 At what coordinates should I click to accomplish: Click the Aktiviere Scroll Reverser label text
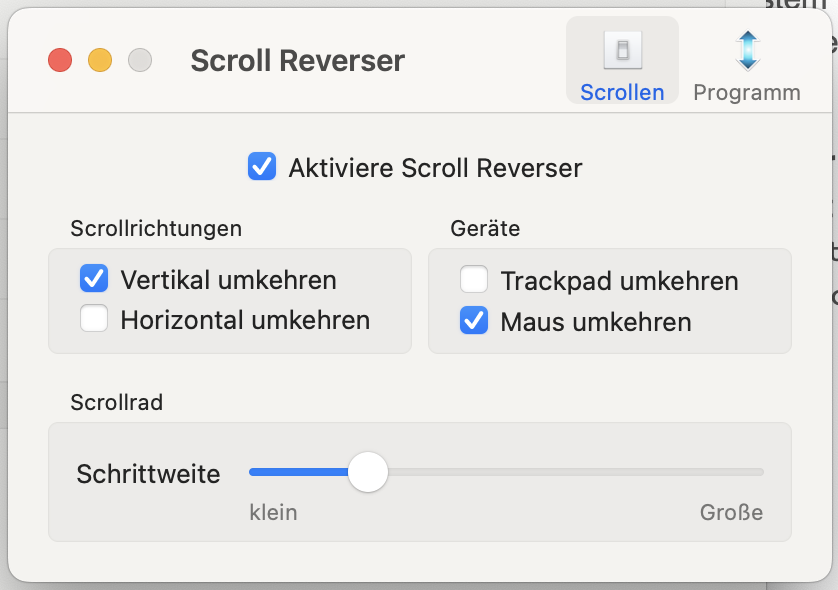[x=435, y=168]
